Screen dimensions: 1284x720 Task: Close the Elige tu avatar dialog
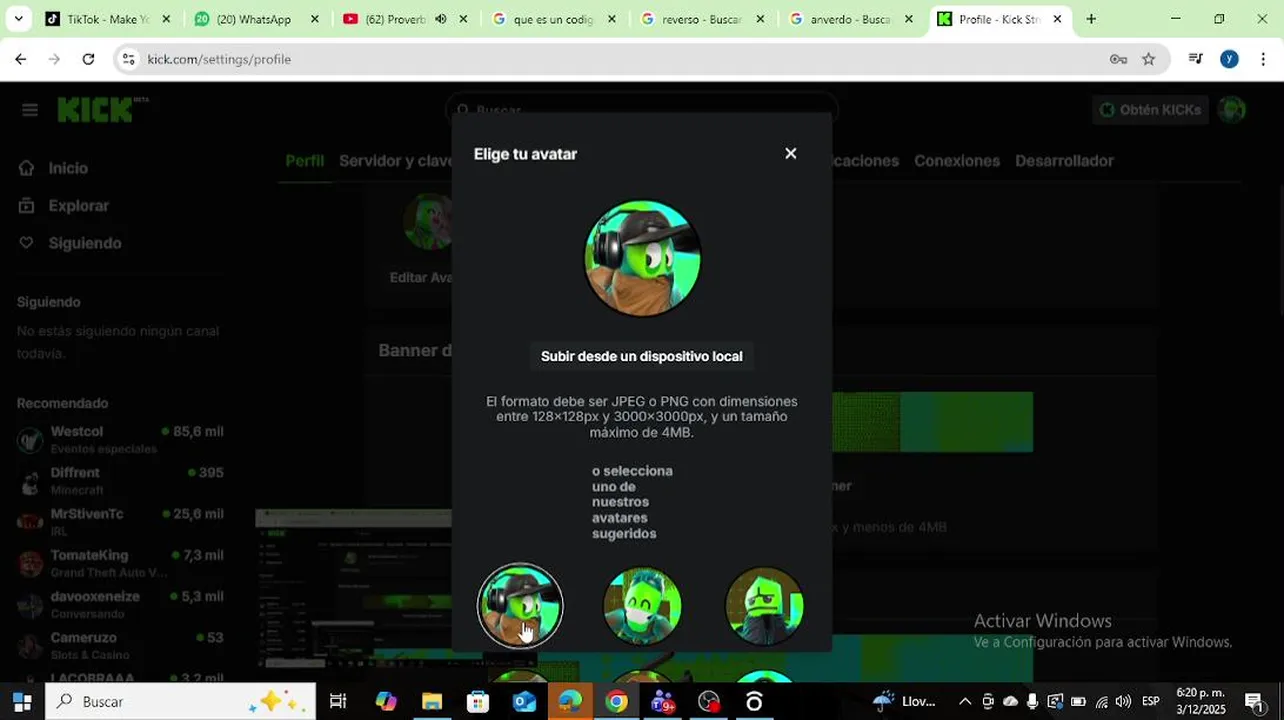pos(791,153)
